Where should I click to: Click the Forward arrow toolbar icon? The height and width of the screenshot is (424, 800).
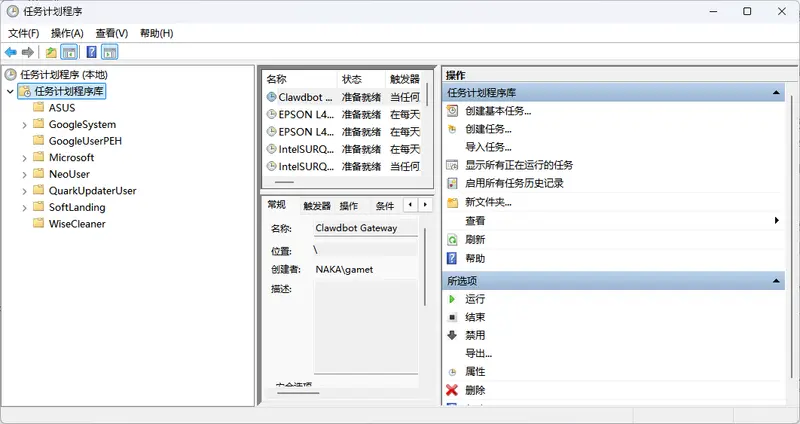click(28, 52)
